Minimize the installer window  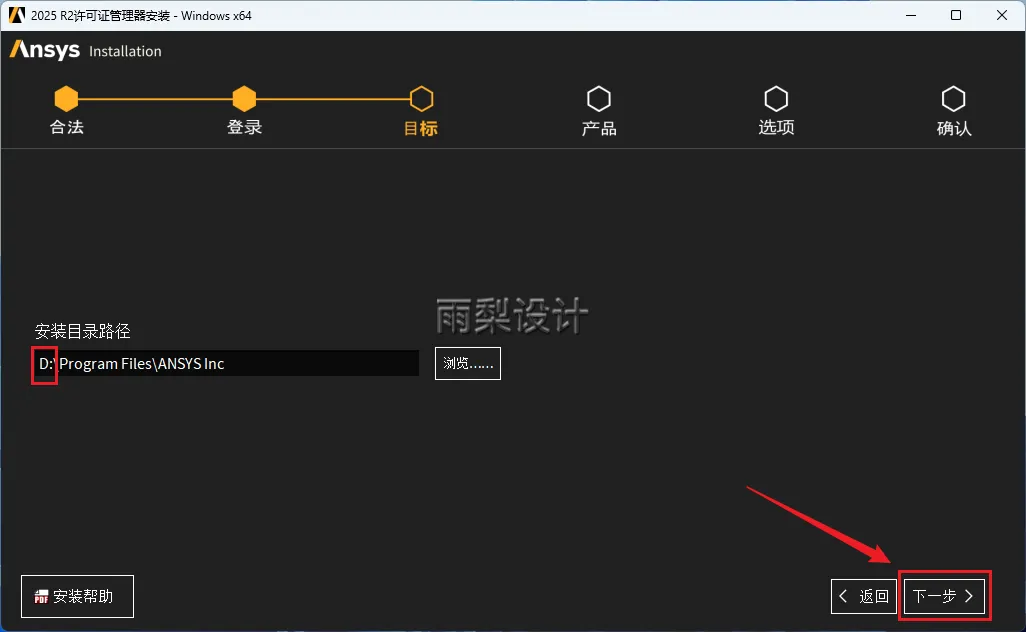pos(911,15)
